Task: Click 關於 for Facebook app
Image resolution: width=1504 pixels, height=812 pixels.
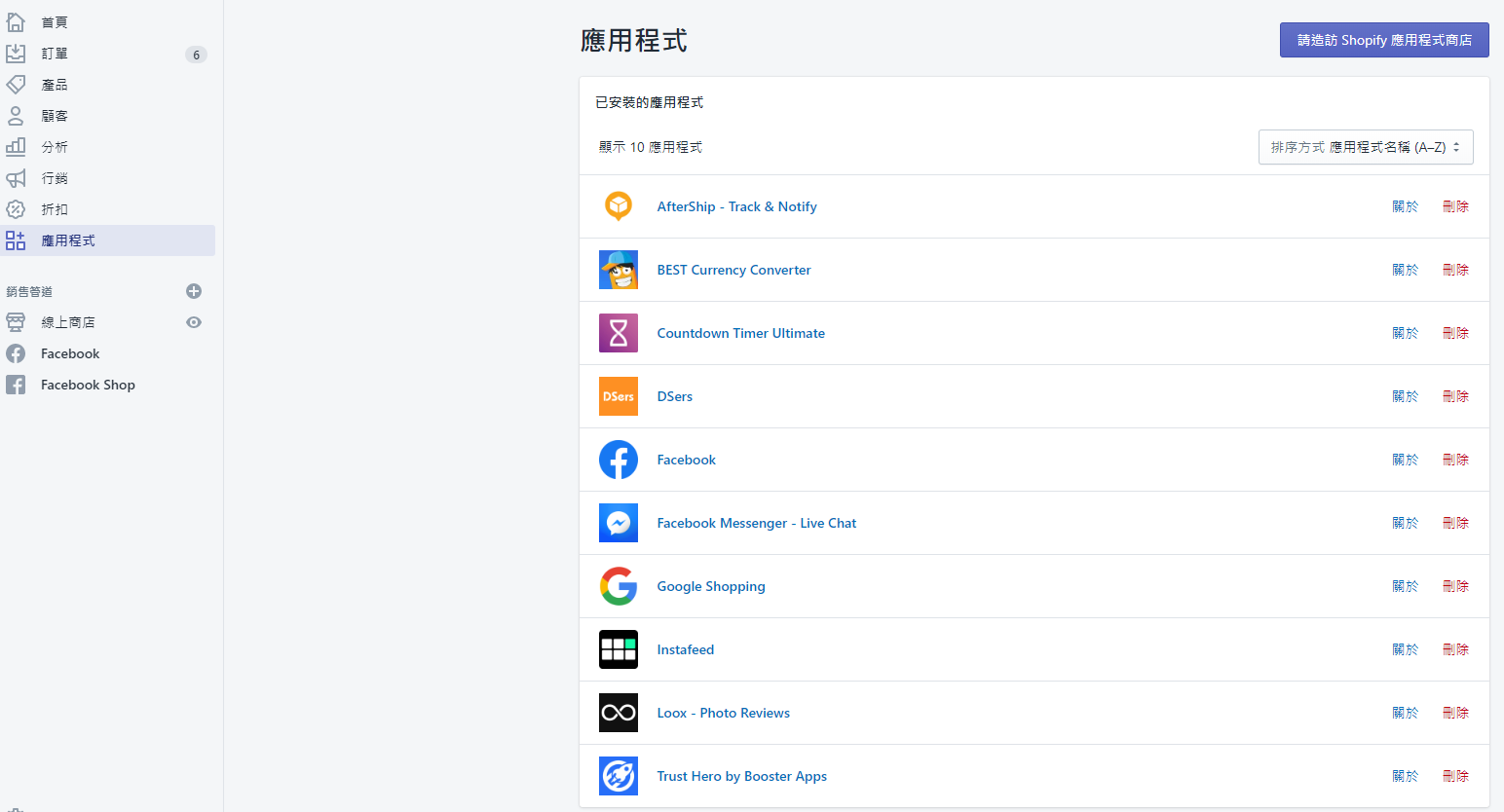Action: tap(1405, 460)
